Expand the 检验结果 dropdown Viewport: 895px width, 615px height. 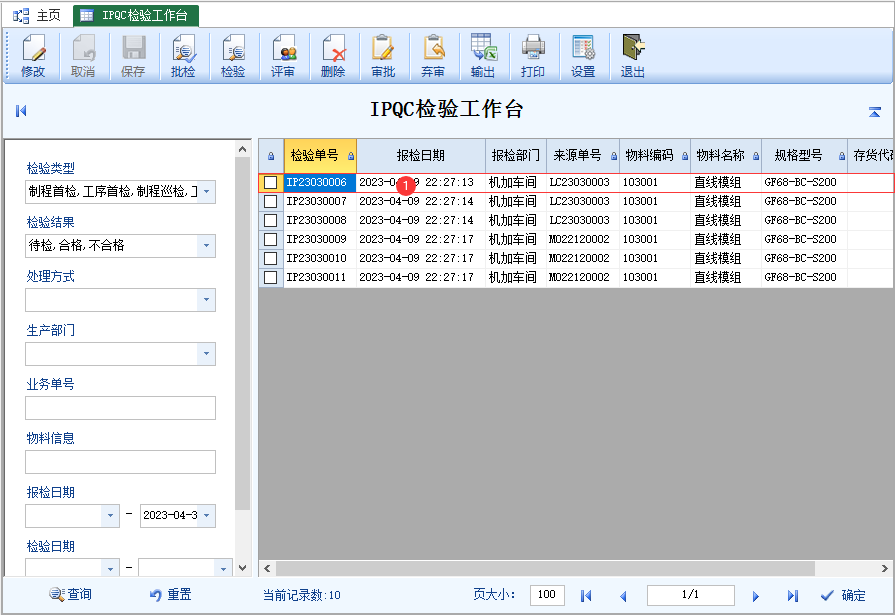(x=206, y=246)
